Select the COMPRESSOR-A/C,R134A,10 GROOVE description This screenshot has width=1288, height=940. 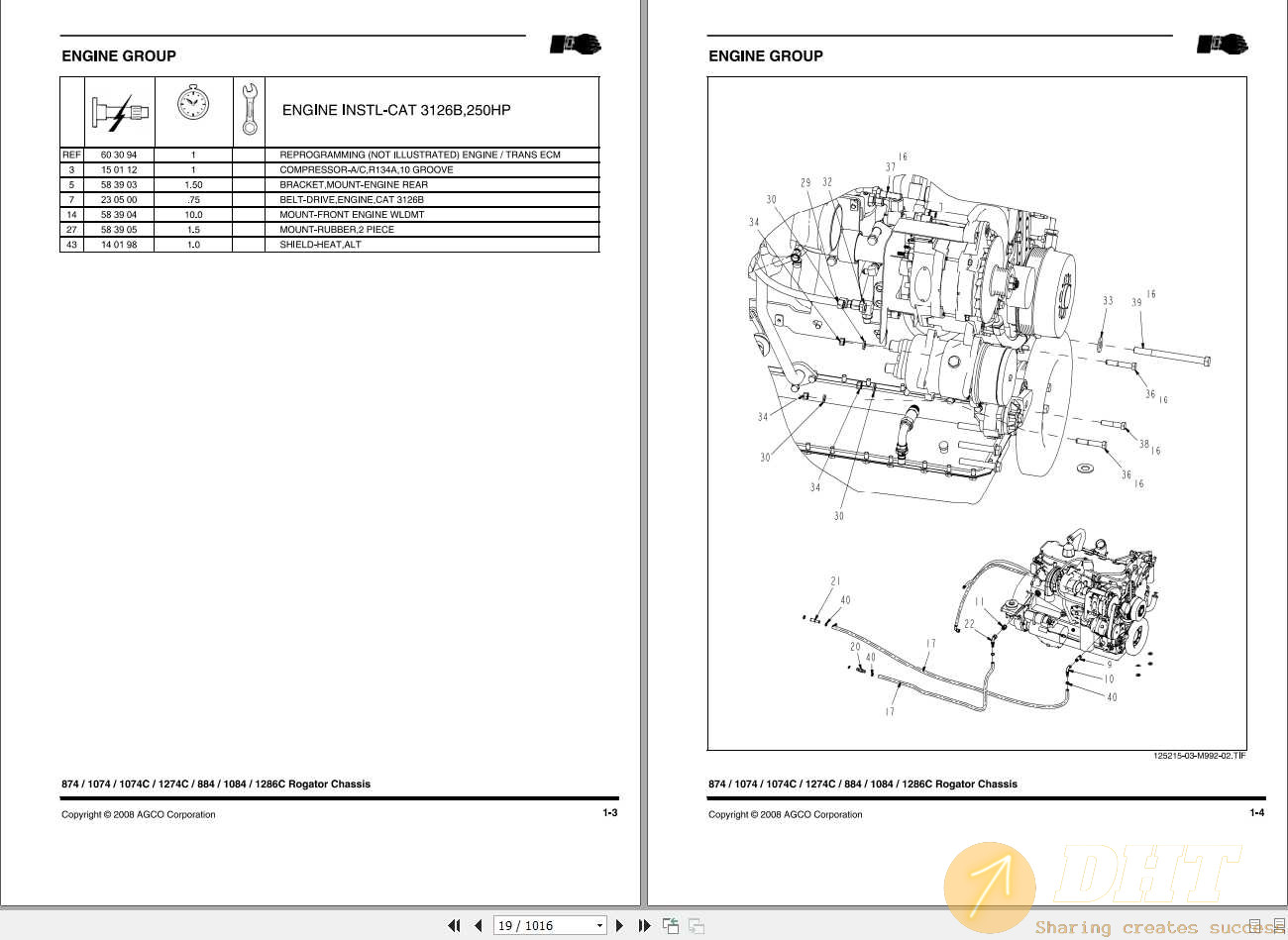point(367,169)
